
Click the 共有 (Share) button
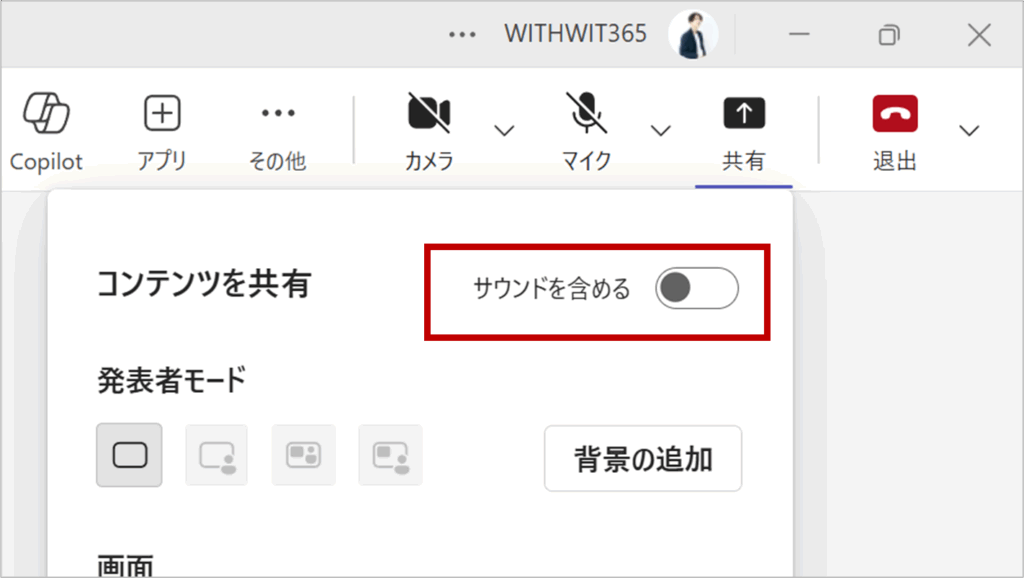click(x=744, y=133)
